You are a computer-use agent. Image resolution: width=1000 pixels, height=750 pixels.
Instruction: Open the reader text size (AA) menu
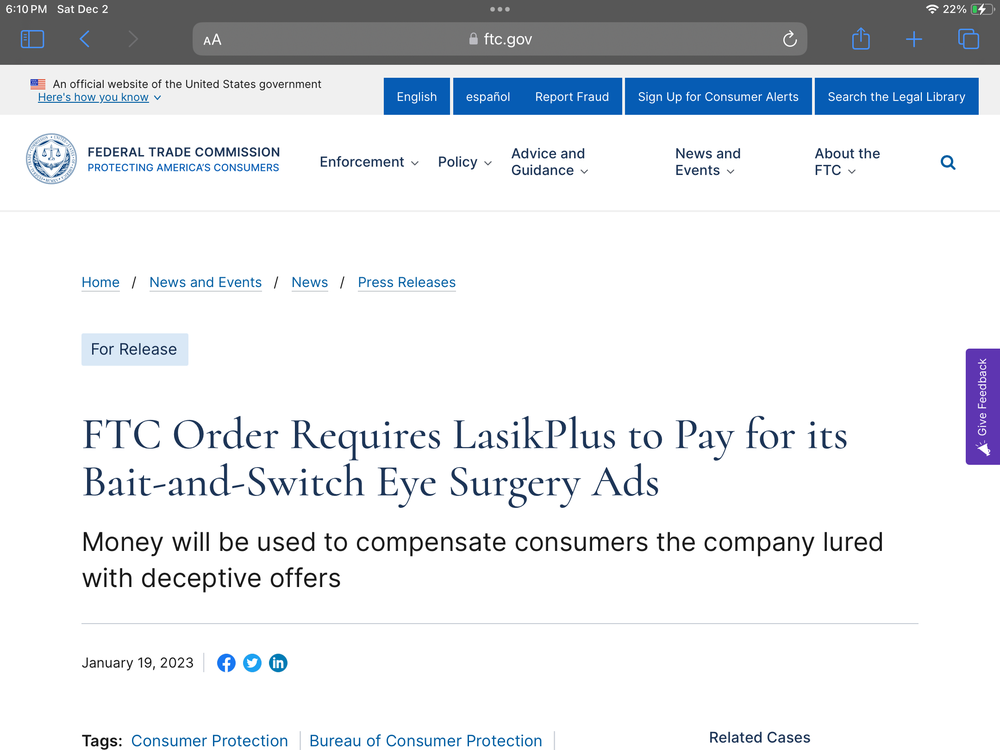click(x=212, y=40)
